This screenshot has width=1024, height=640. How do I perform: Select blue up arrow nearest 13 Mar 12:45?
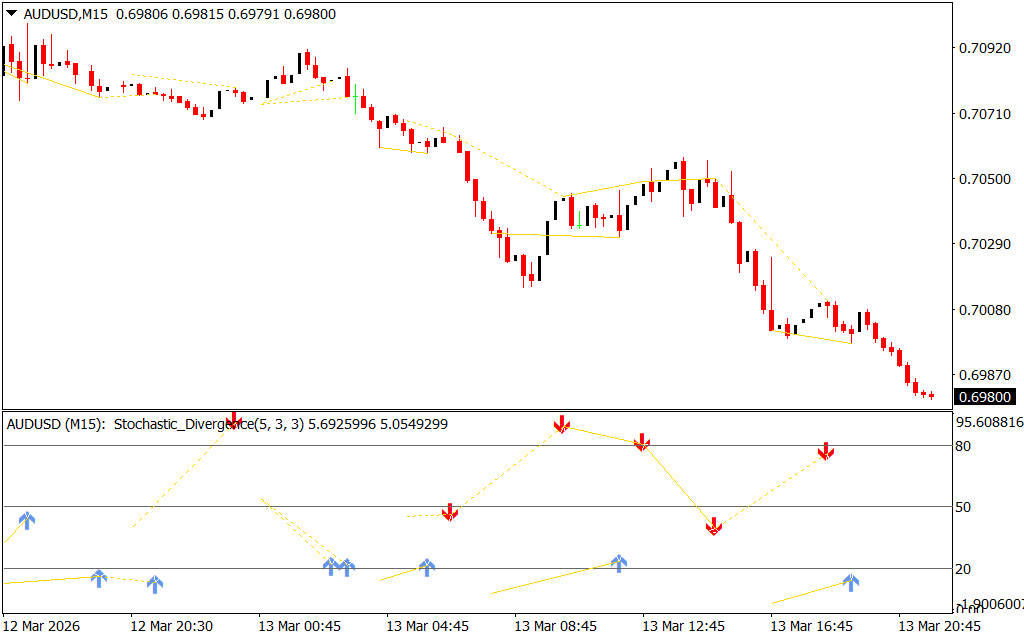tap(619, 563)
